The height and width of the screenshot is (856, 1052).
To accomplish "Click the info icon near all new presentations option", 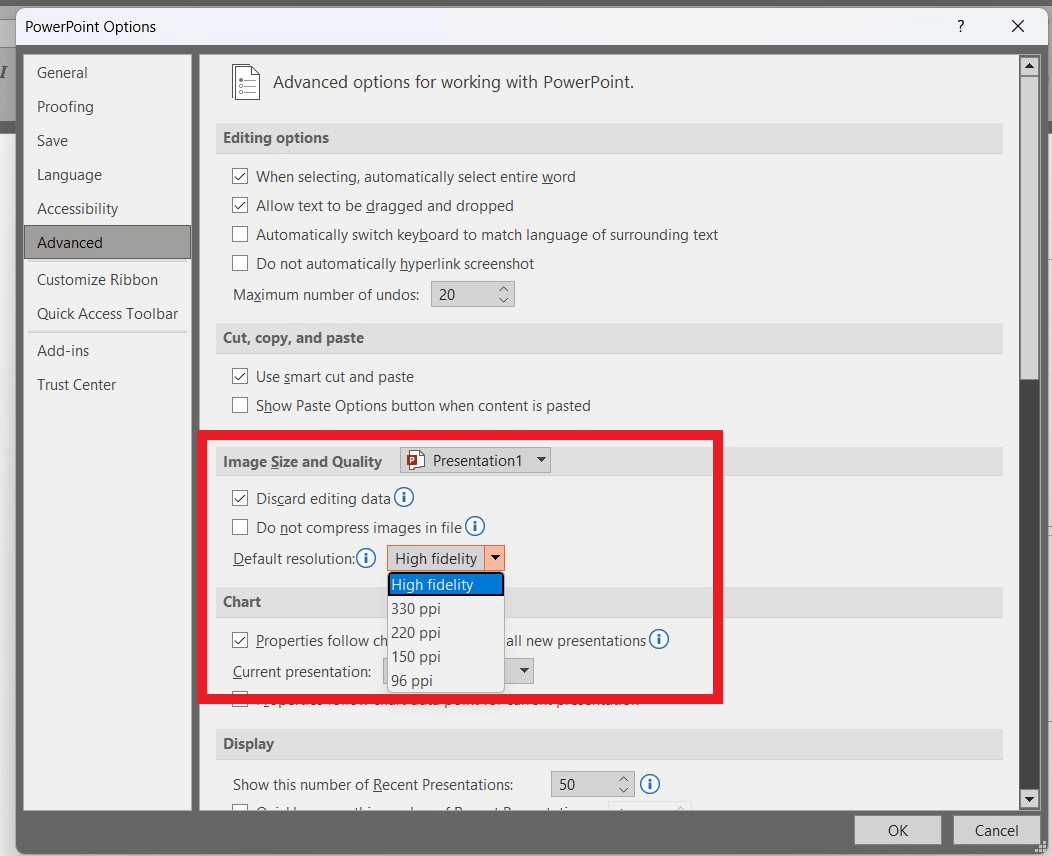I will click(x=659, y=639).
